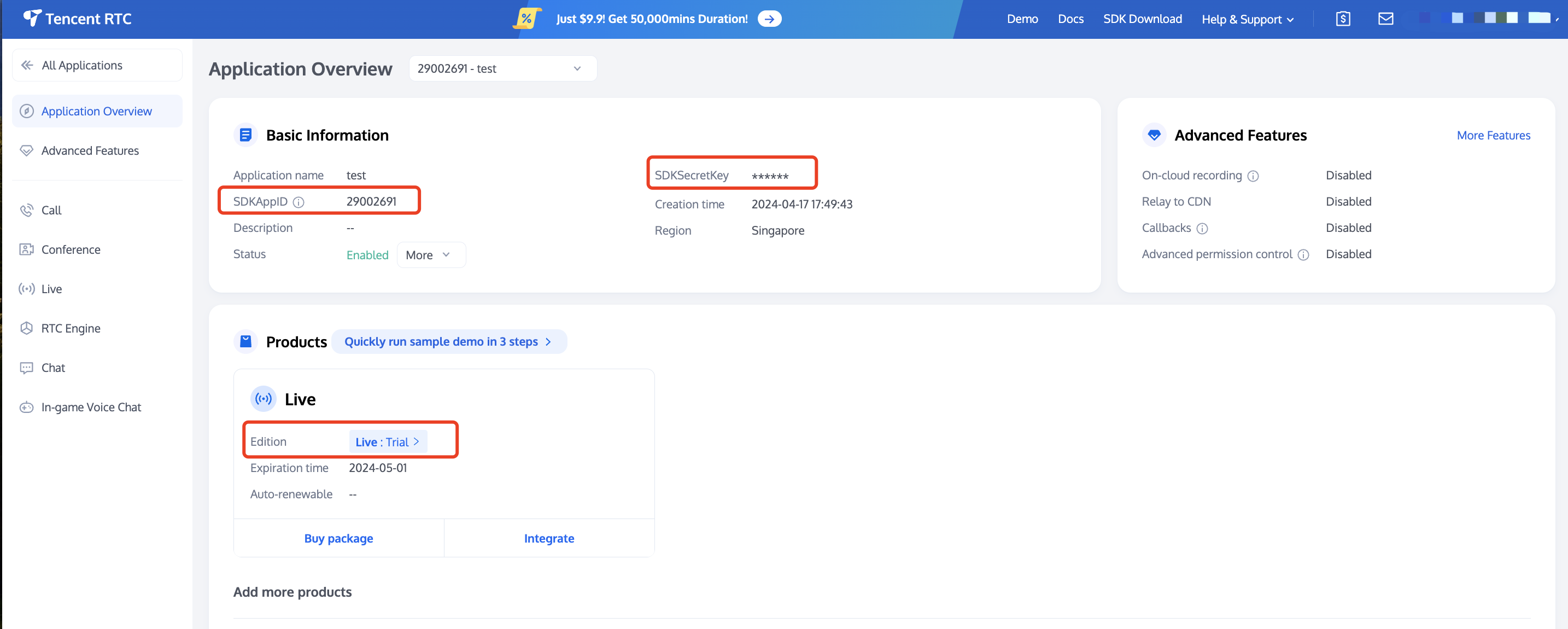Click Callbacks info icon
Image resolution: width=1568 pixels, height=629 pixels.
tap(1202, 228)
